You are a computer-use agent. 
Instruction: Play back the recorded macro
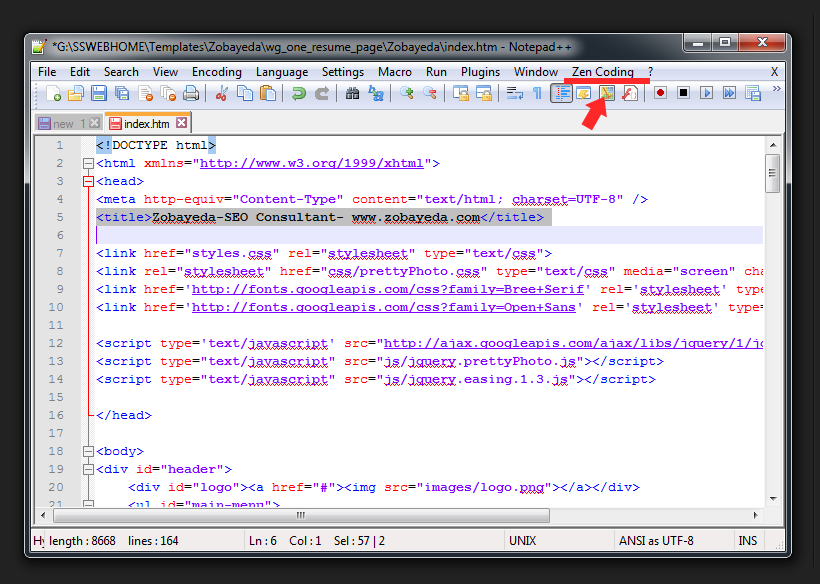706,93
